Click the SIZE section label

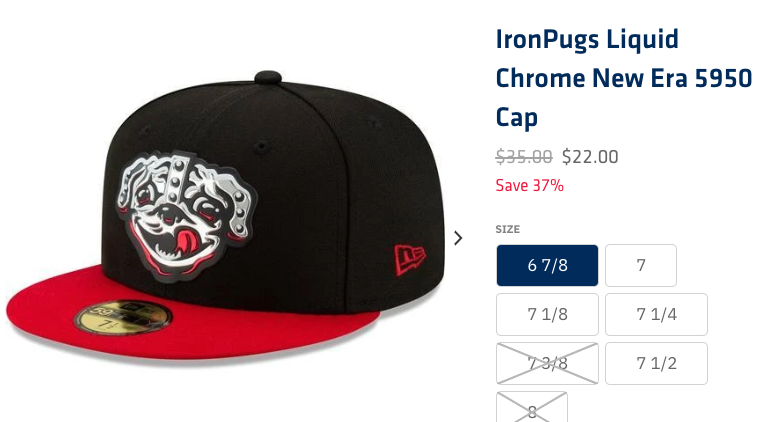(x=508, y=229)
